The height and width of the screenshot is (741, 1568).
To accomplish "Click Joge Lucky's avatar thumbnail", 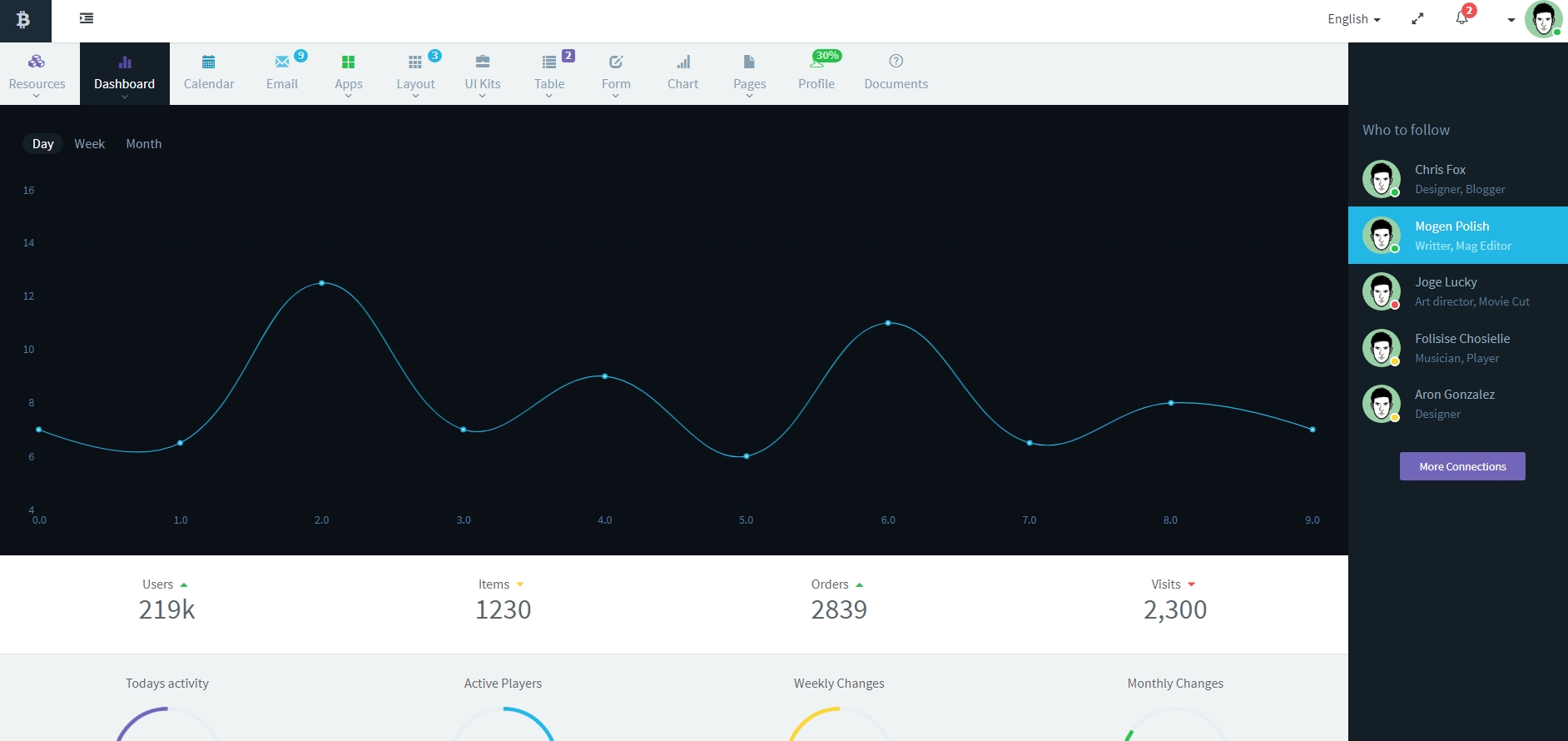I will pos(1382,291).
